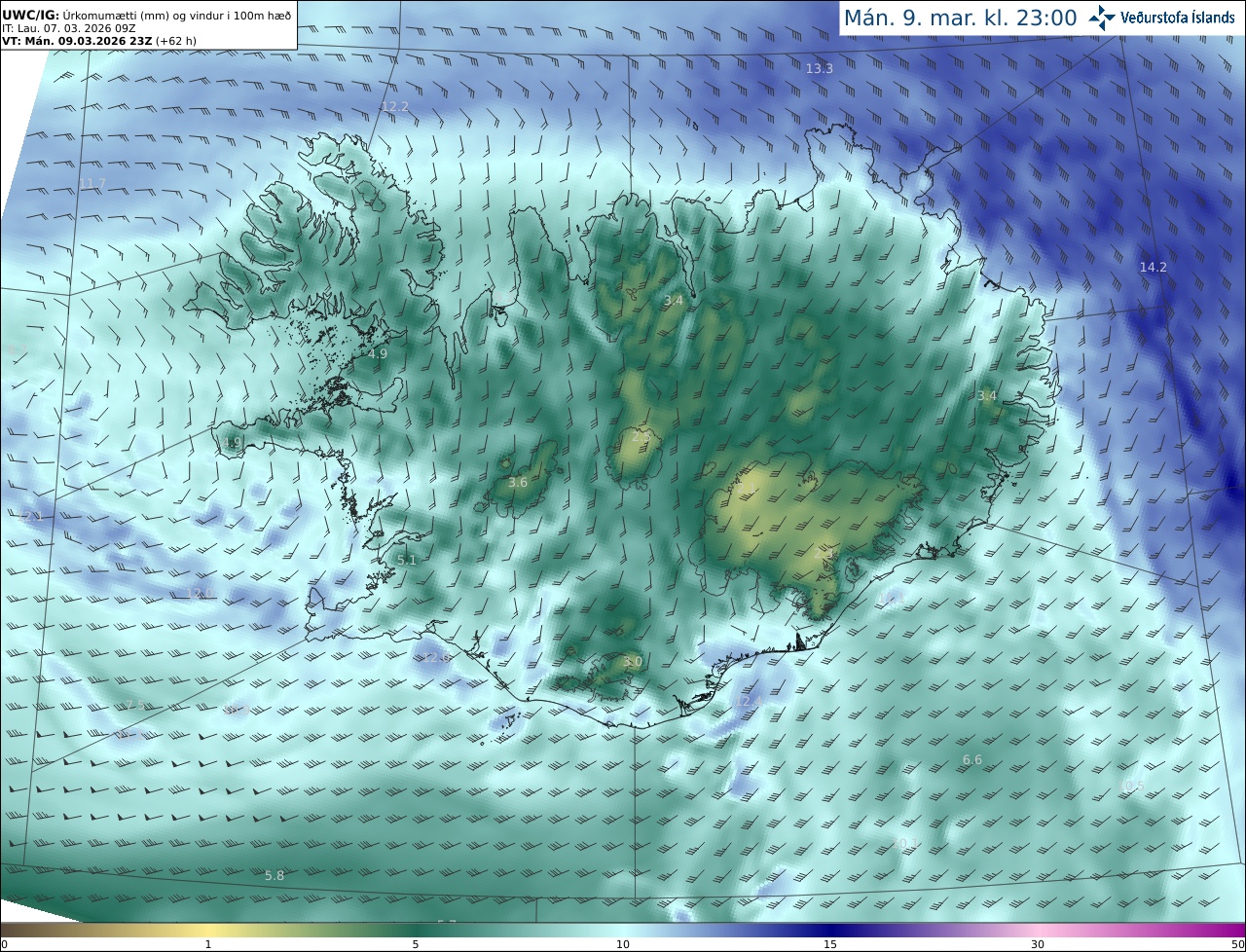This screenshot has width=1246, height=952.
Task: Click the 14.2 value label
Action: [1154, 267]
